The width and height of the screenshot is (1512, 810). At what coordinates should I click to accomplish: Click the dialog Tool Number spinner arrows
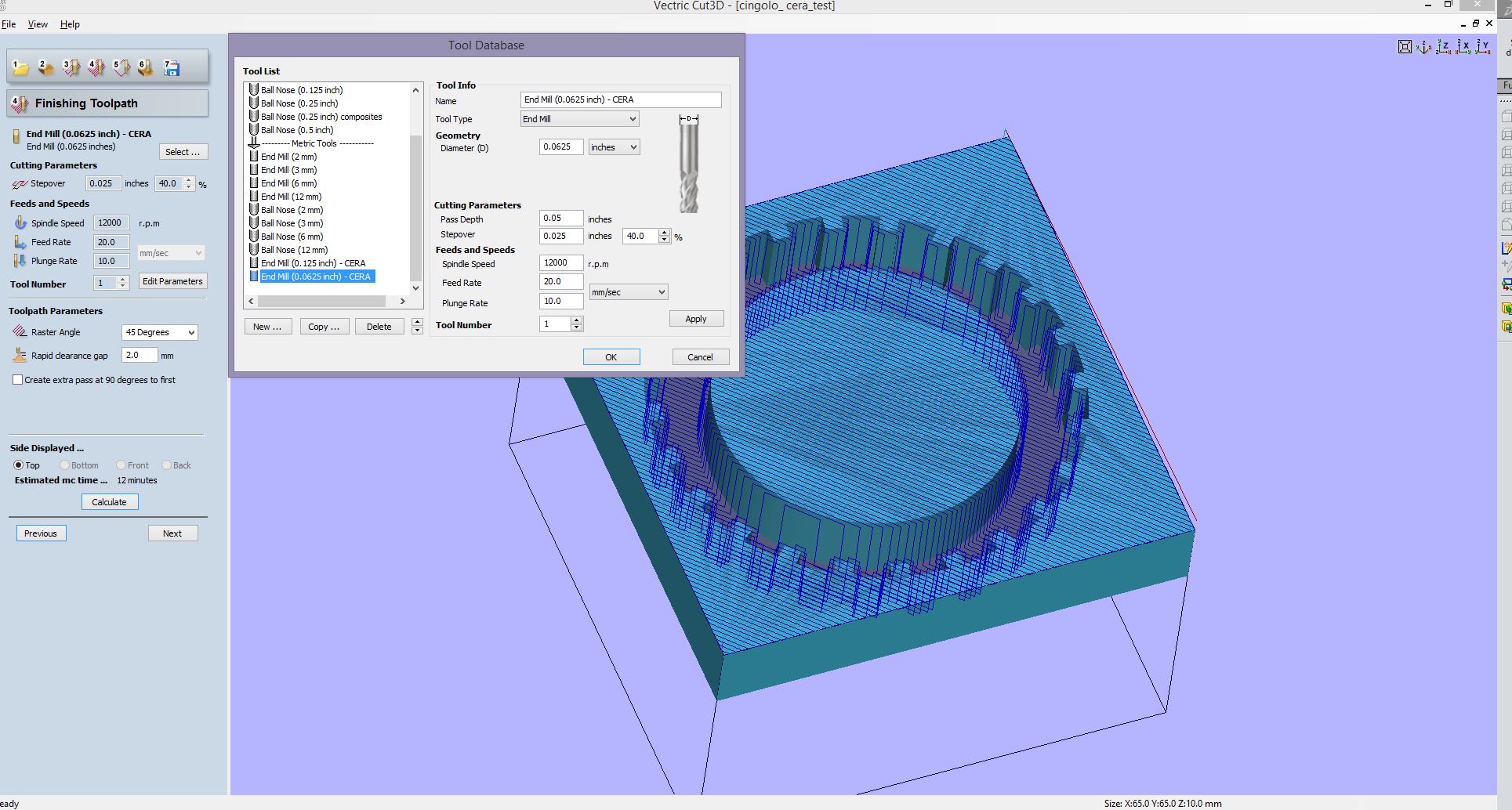point(577,324)
